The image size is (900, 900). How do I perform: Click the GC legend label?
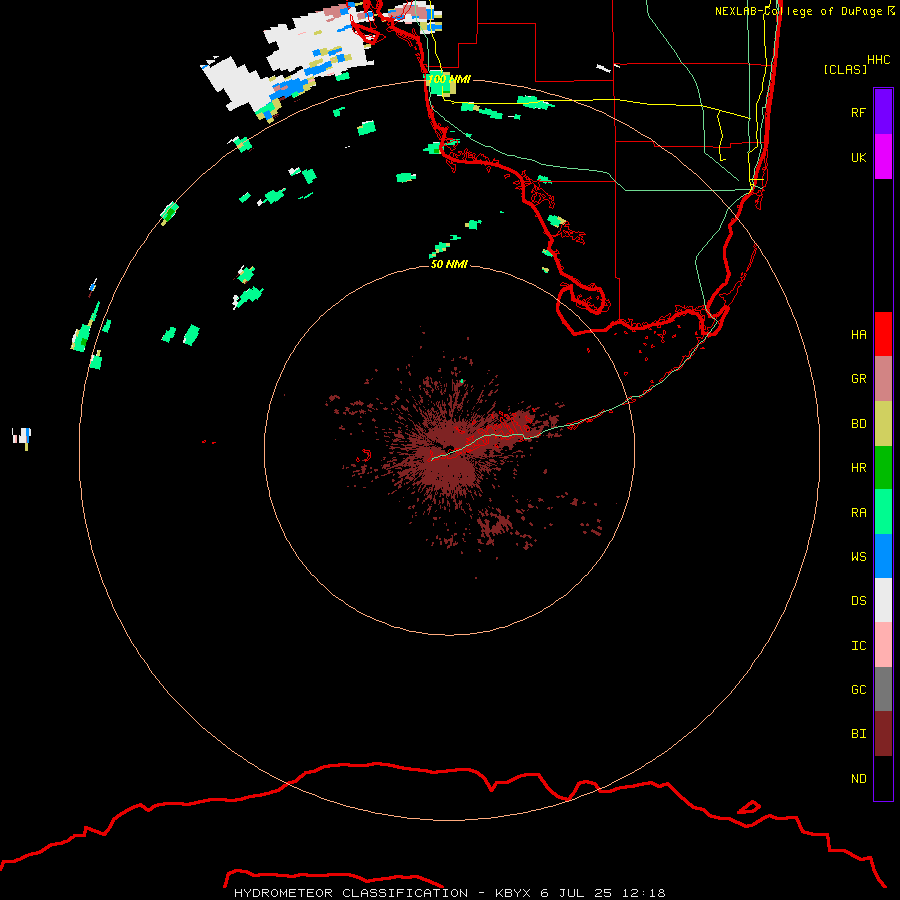pos(858,690)
